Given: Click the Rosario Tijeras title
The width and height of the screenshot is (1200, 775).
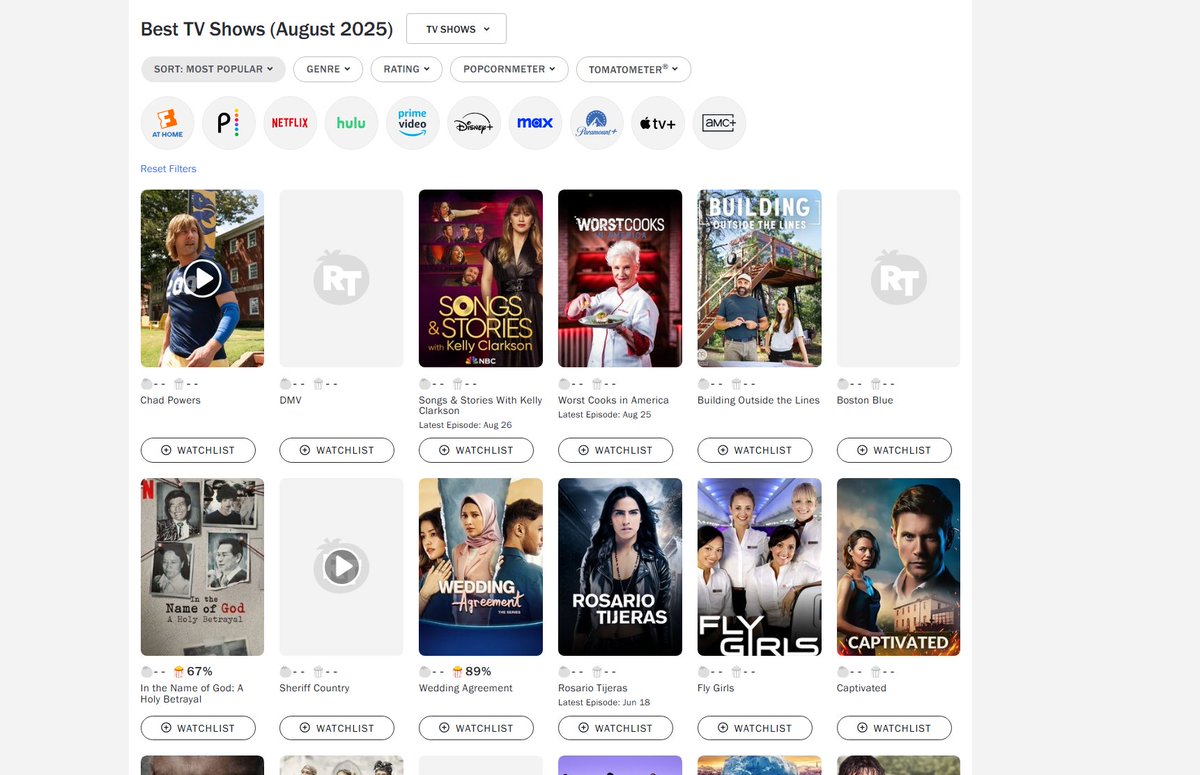Looking at the screenshot, I should coord(593,688).
